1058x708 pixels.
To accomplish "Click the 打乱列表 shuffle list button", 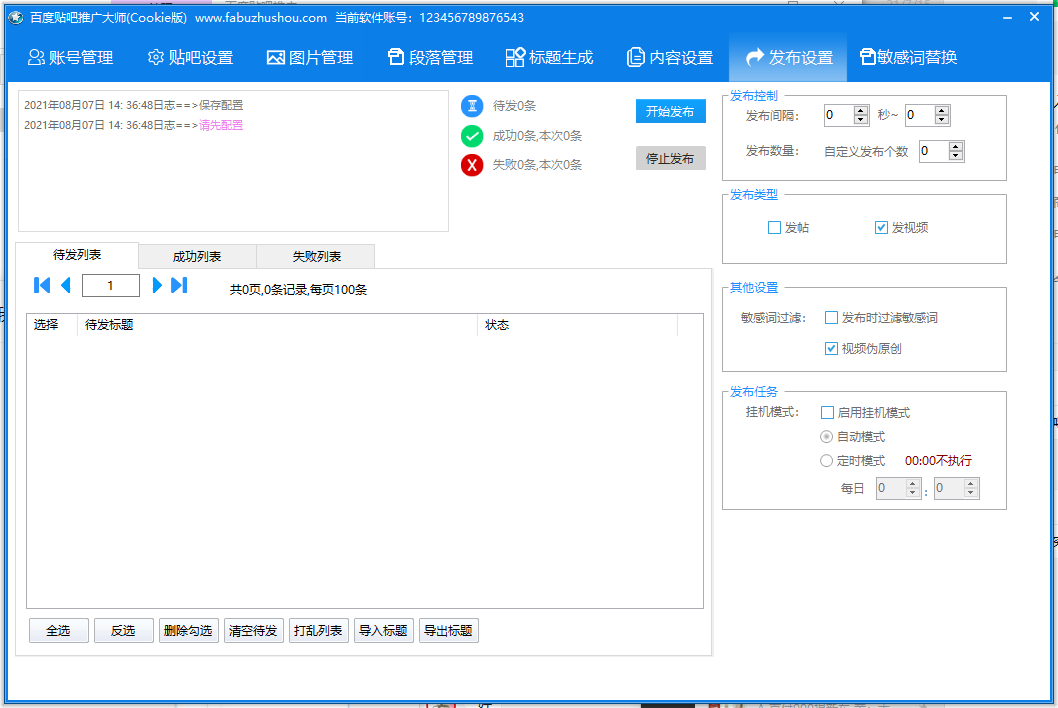I will [318, 630].
